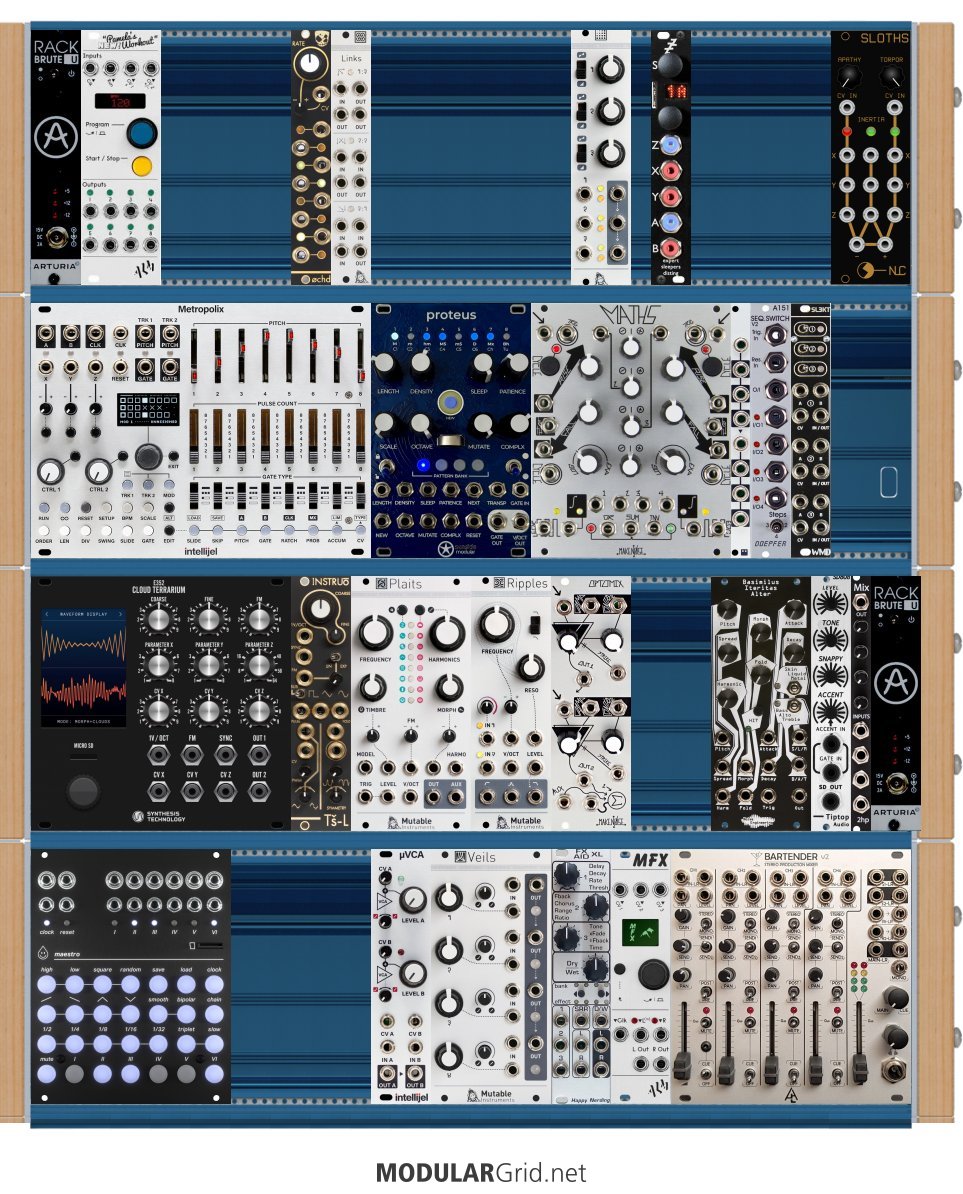Click the HARMONICS knob on Plaits
The image size is (963, 1194).
(445, 632)
